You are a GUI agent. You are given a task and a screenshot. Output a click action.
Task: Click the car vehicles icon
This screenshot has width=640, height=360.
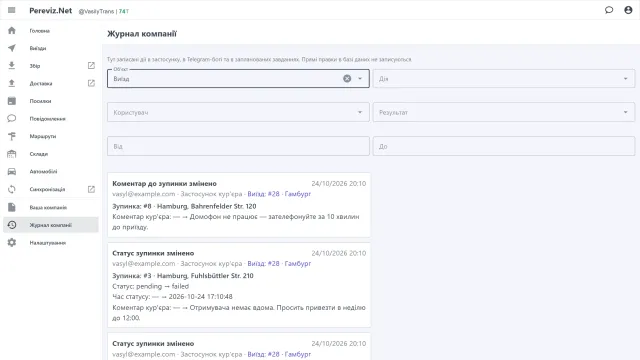(x=12, y=171)
